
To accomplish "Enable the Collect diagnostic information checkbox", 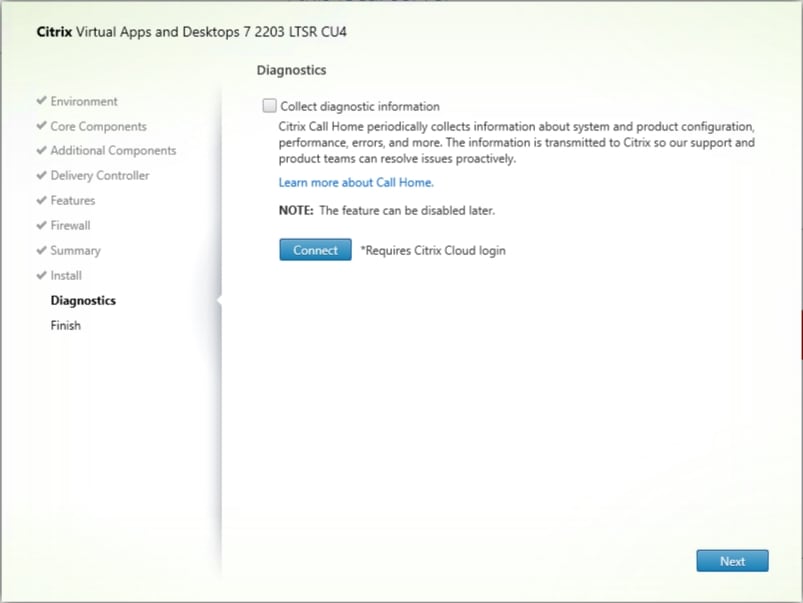I will (269, 105).
